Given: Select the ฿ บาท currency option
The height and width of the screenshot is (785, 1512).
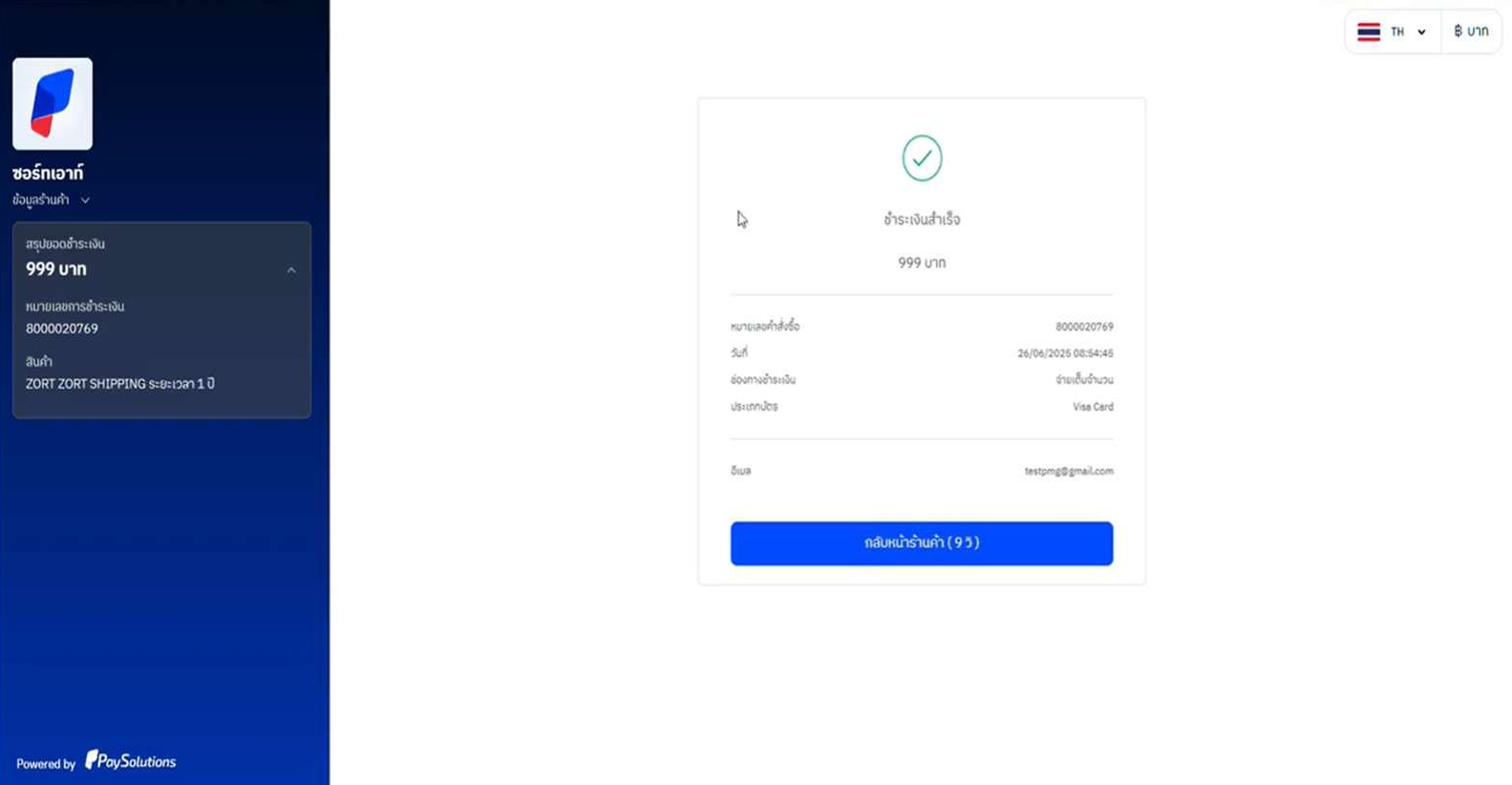Looking at the screenshot, I should (x=1471, y=32).
